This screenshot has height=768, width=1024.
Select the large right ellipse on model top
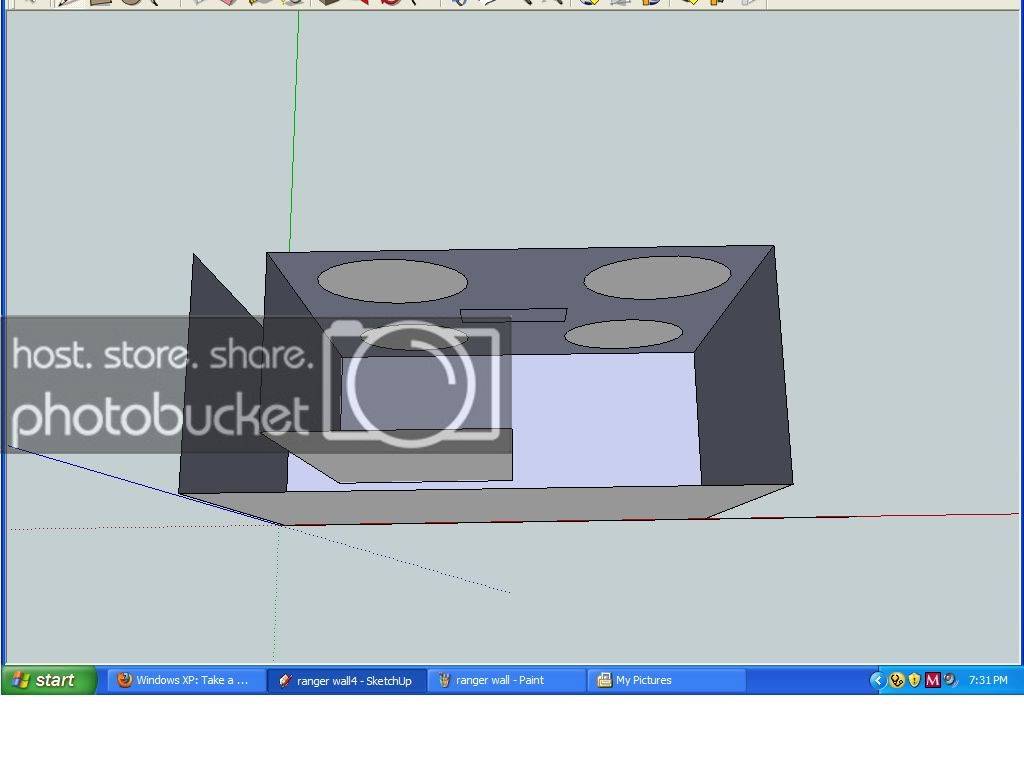[x=657, y=278]
